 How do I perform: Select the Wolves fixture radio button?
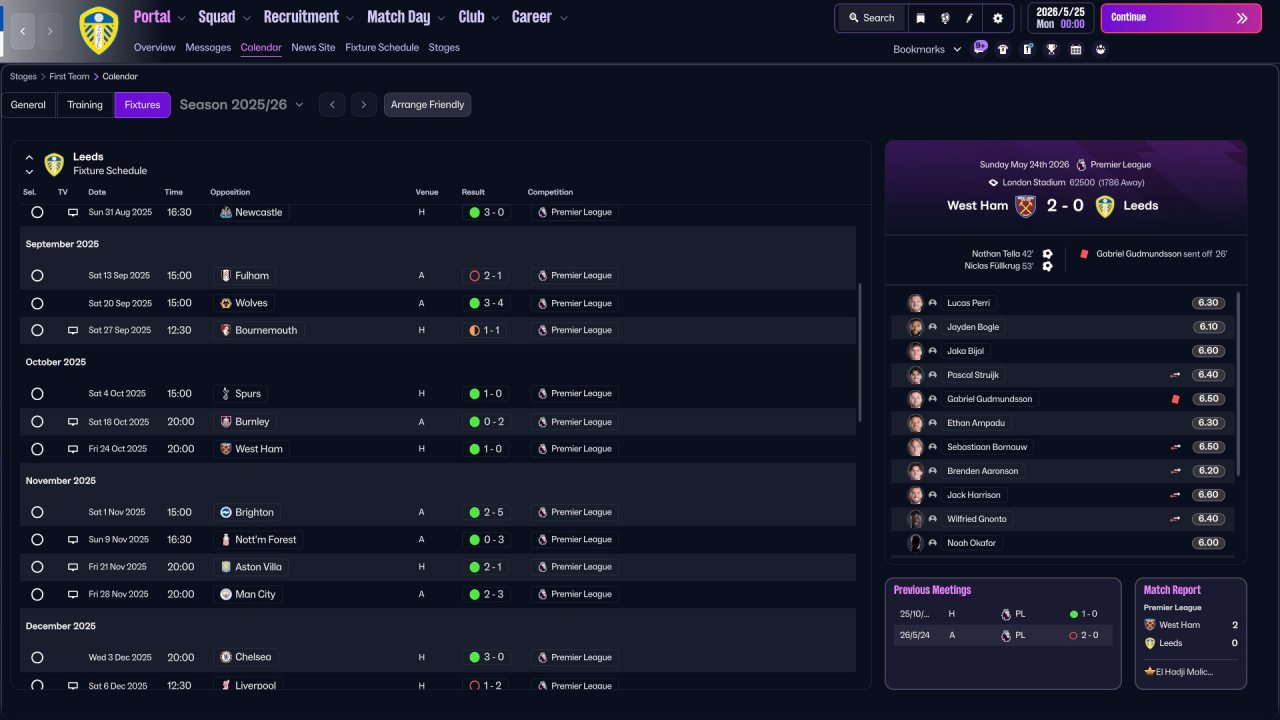[x=37, y=303]
